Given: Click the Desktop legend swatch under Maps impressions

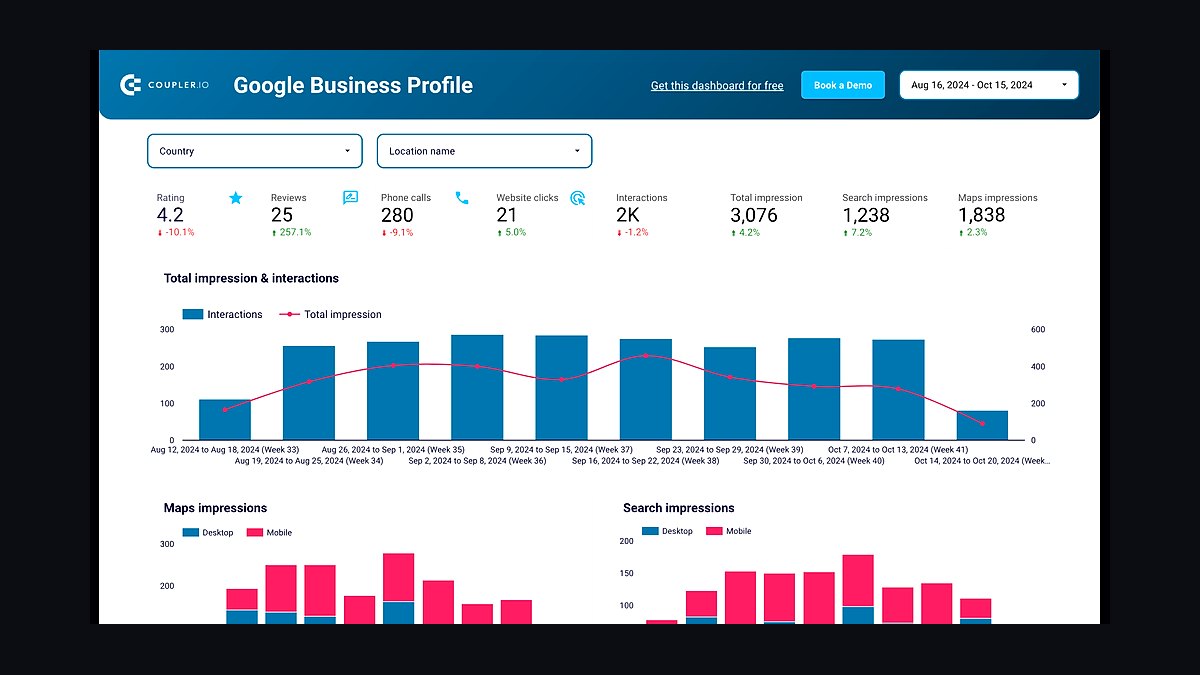Looking at the screenshot, I should point(189,532).
